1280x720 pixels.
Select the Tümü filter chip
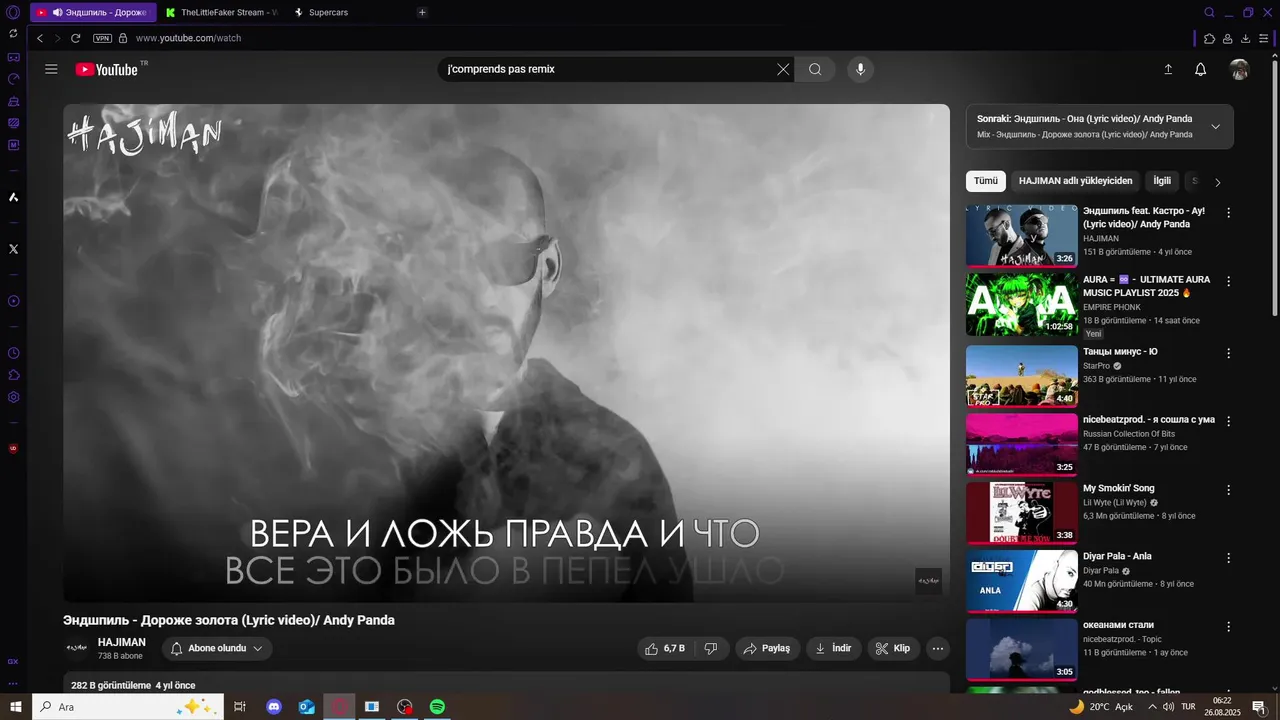pyautogui.click(x=986, y=181)
